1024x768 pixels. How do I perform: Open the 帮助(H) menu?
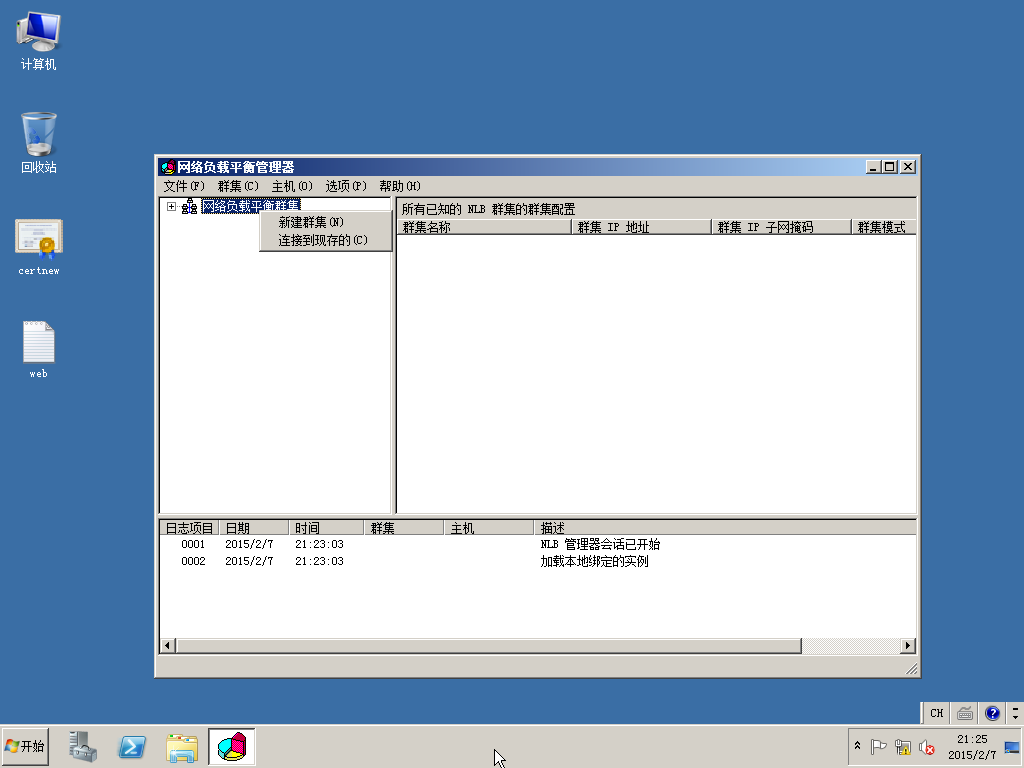click(x=400, y=186)
